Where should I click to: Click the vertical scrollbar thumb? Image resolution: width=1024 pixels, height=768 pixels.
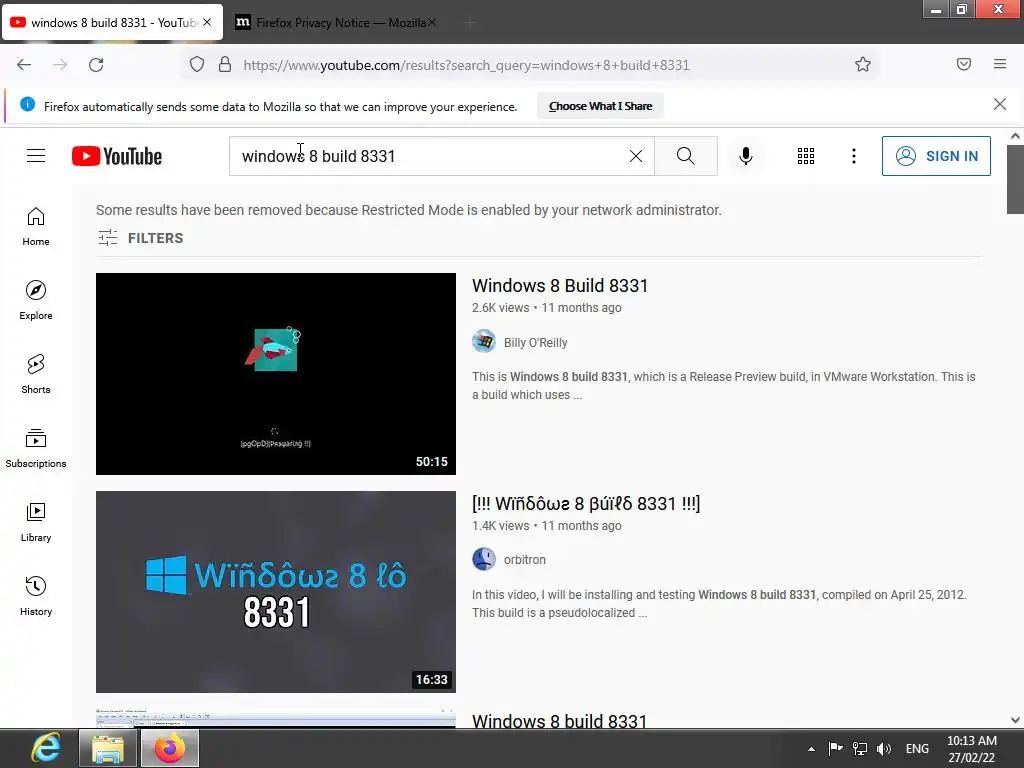(x=1015, y=180)
